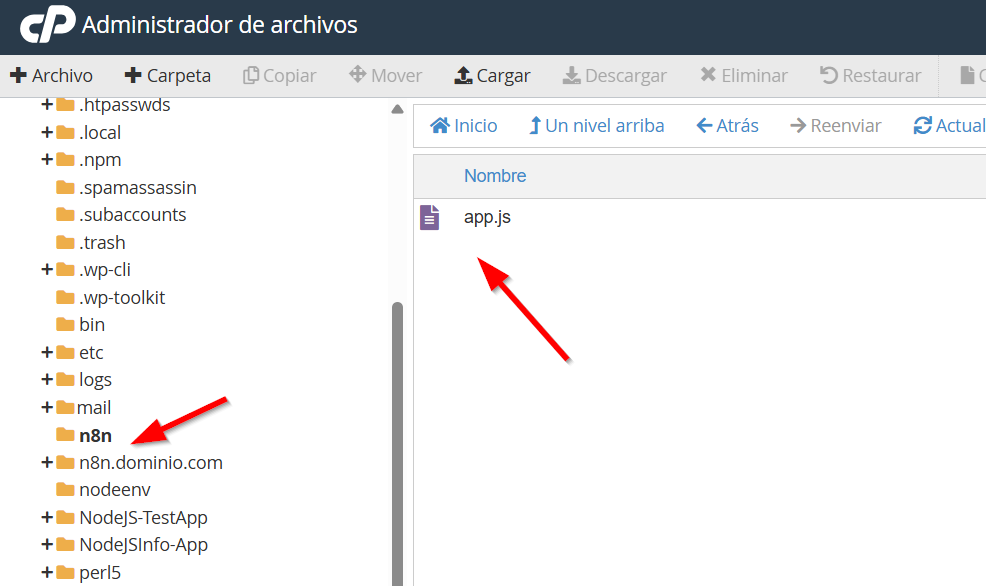Click the Copiar toolbar button
Image resolution: width=986 pixels, height=586 pixels.
(279, 76)
